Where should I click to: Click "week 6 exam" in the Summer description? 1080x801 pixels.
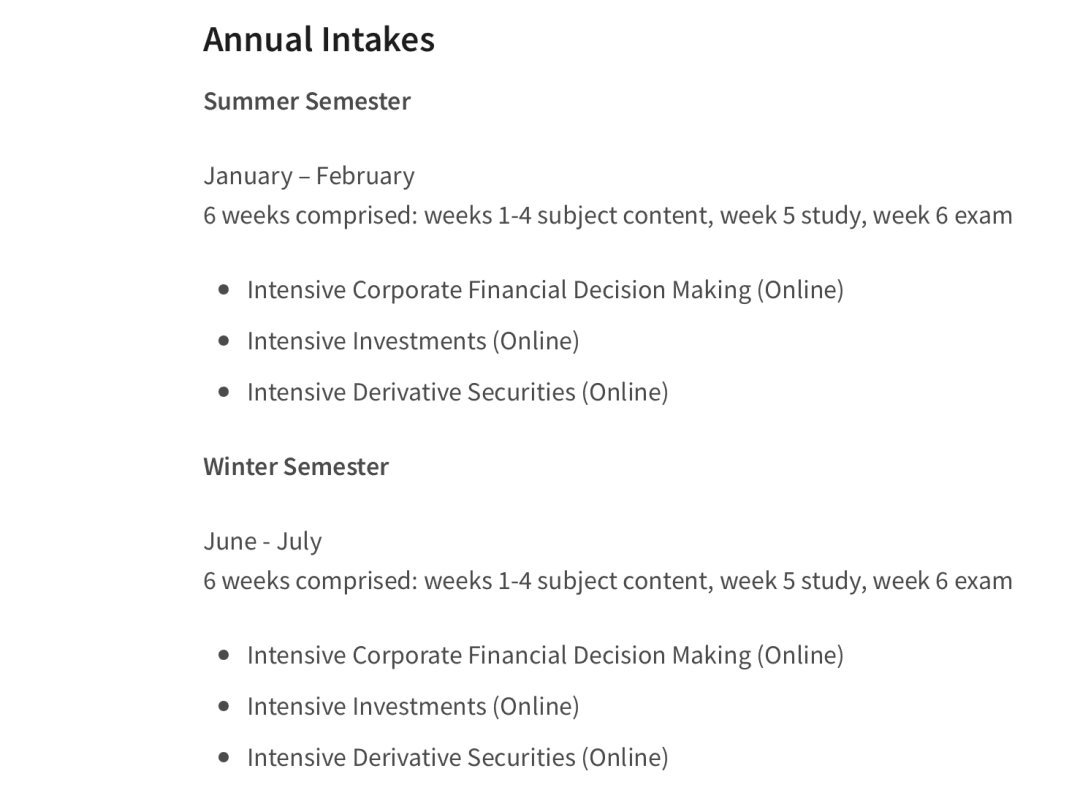tap(942, 216)
